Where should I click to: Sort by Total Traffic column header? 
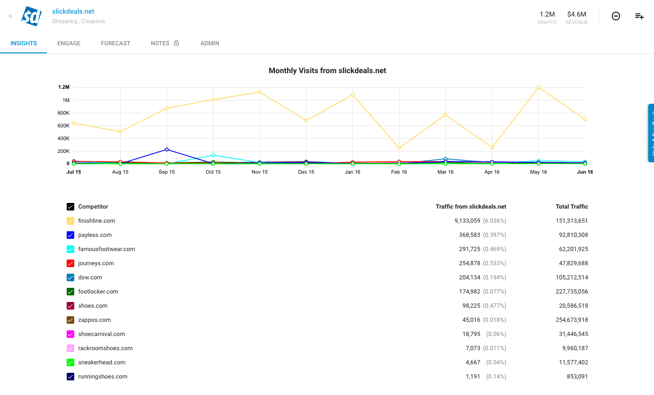(x=571, y=206)
